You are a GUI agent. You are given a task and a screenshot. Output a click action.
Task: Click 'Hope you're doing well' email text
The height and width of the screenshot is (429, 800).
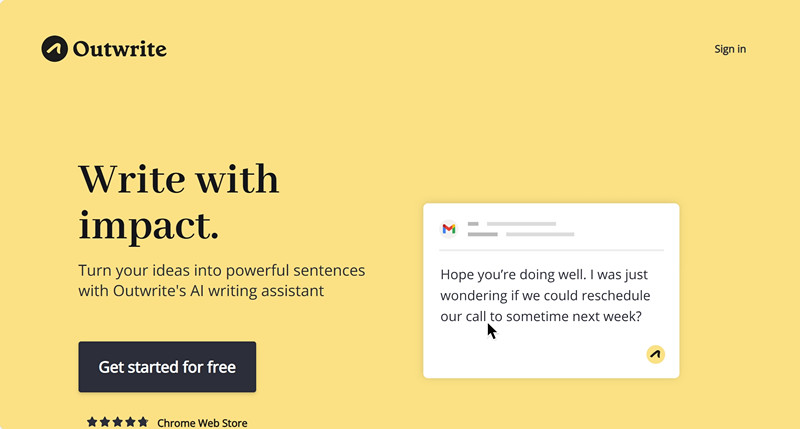[x=513, y=274]
